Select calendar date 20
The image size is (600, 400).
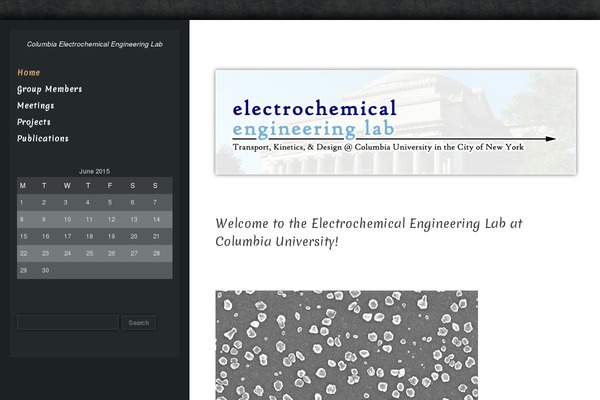[134, 237]
